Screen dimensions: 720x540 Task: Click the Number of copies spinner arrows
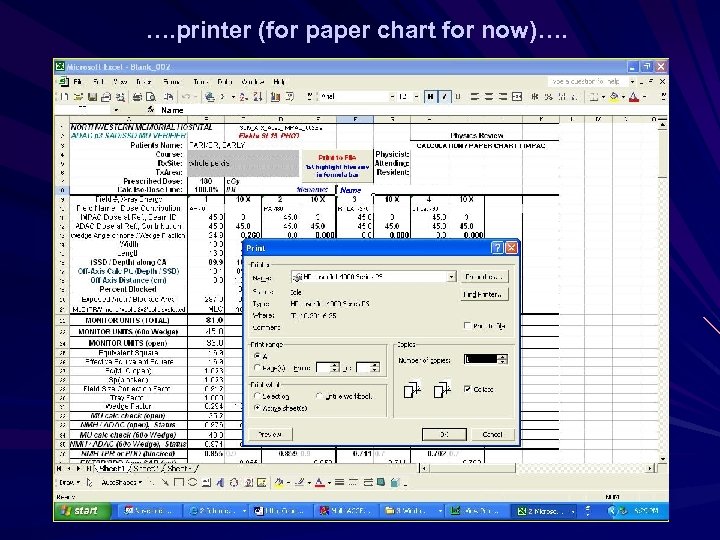tap(503, 359)
